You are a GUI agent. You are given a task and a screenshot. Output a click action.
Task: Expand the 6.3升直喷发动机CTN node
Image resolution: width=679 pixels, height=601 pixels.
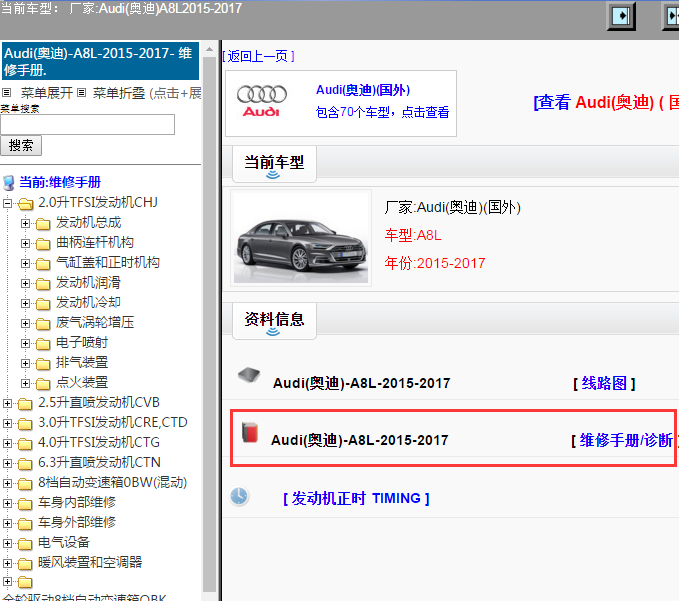click(7, 463)
